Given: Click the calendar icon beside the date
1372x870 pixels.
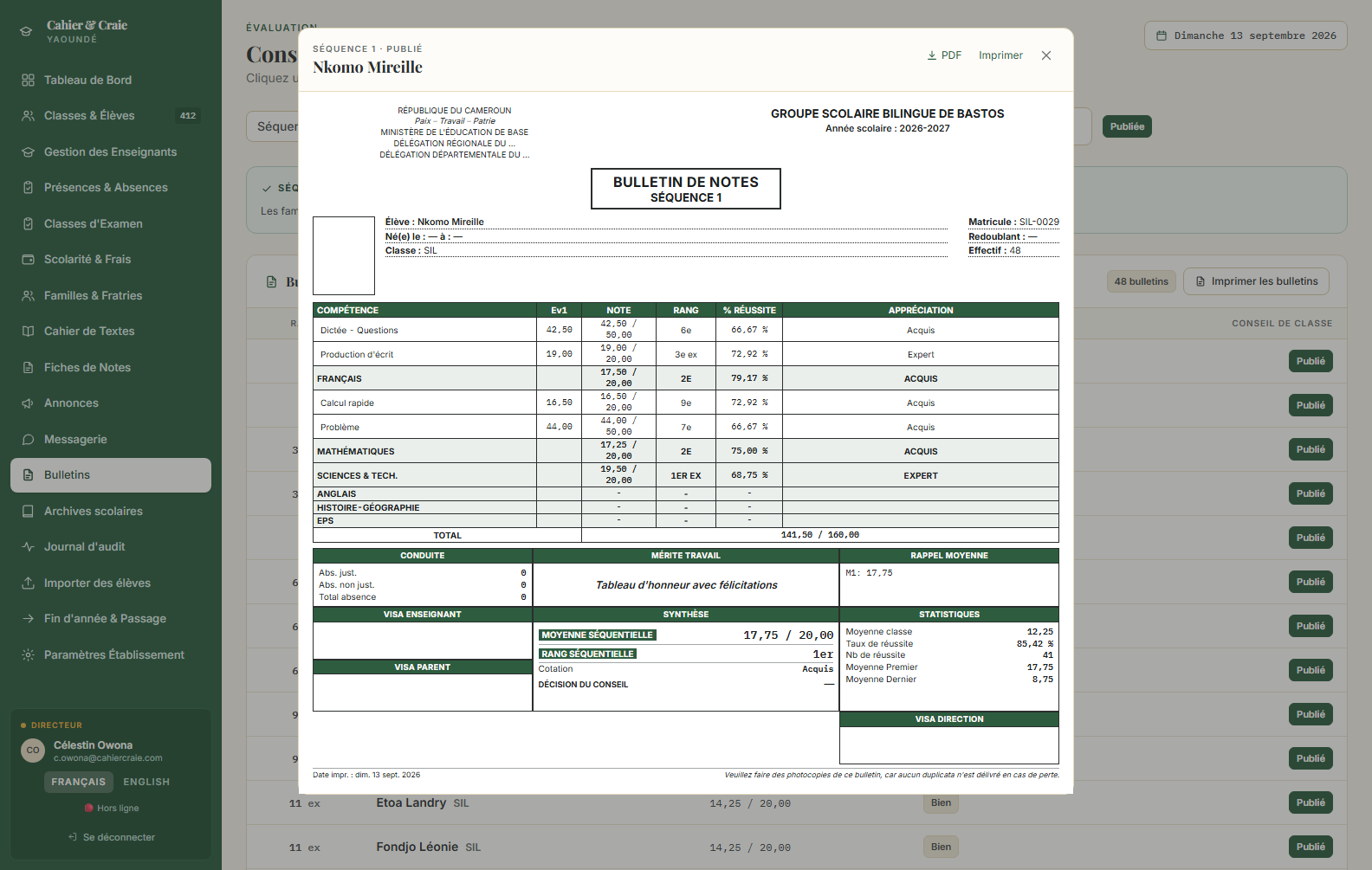Looking at the screenshot, I should [1162, 35].
